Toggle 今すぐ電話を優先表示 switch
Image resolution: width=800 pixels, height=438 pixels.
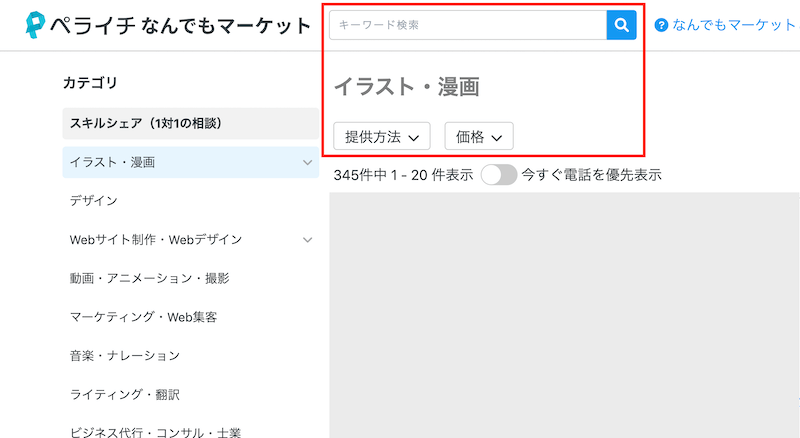[x=498, y=175]
